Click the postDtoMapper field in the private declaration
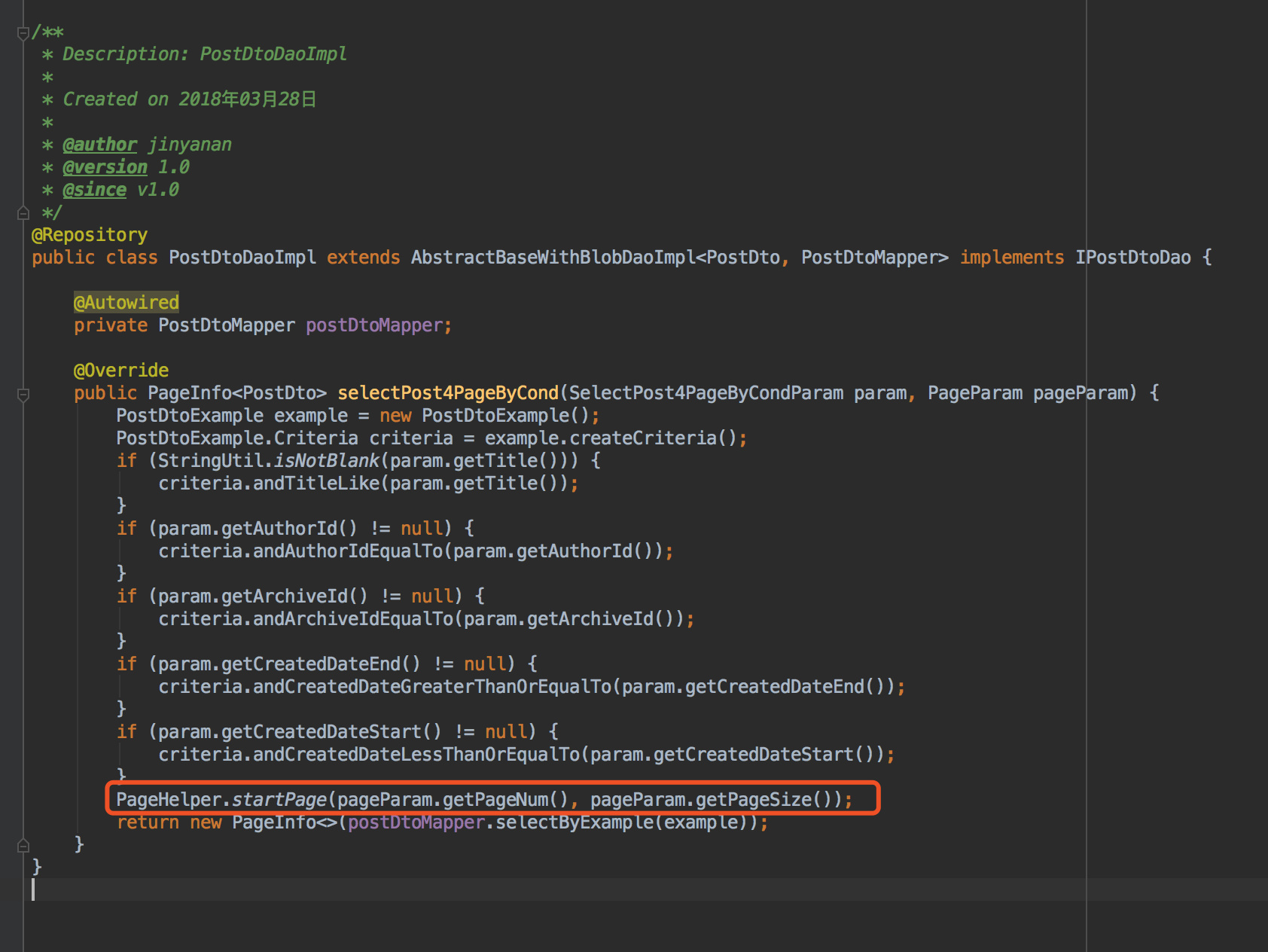The width and height of the screenshot is (1268, 952). point(374,325)
